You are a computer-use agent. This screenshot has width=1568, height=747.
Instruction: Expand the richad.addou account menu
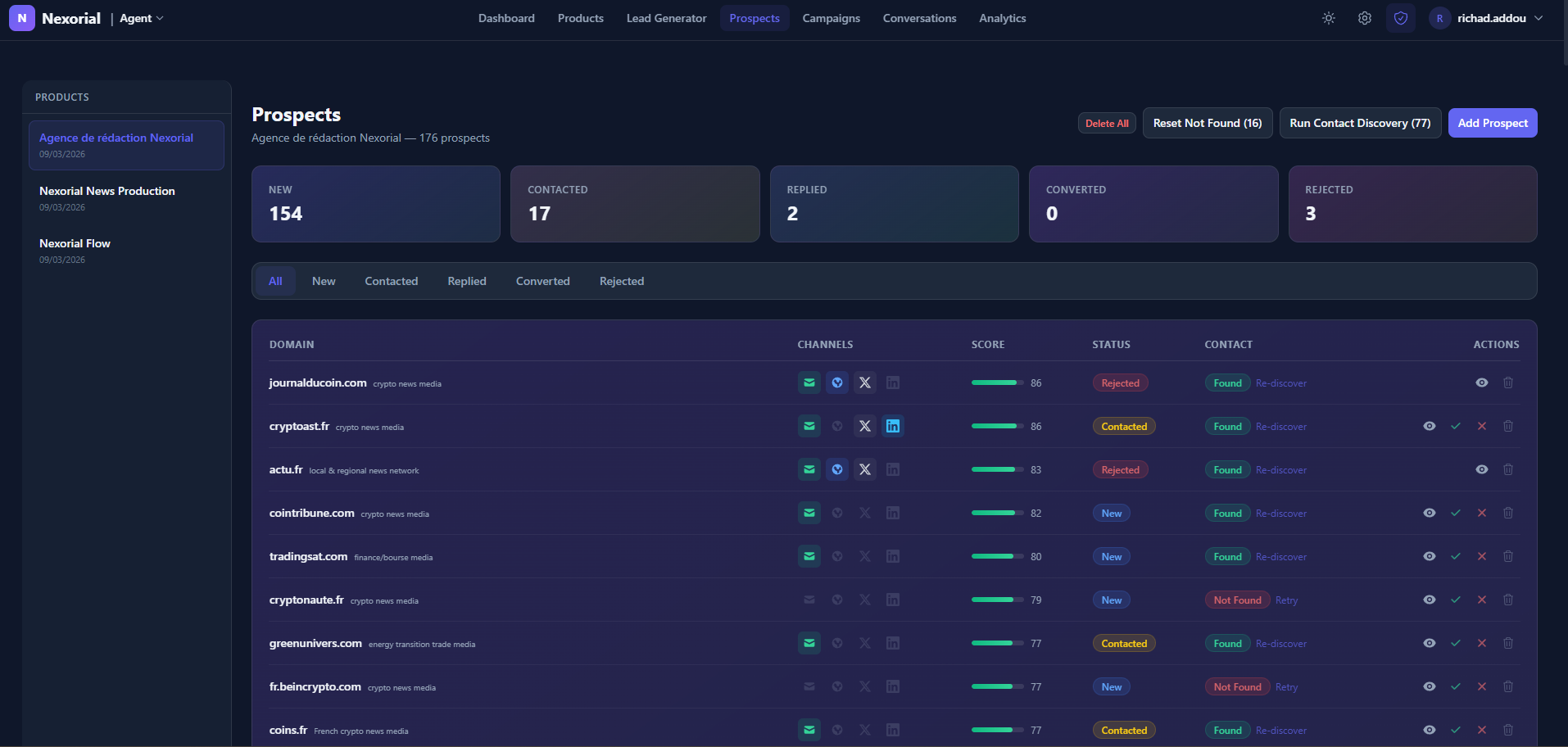1489,17
